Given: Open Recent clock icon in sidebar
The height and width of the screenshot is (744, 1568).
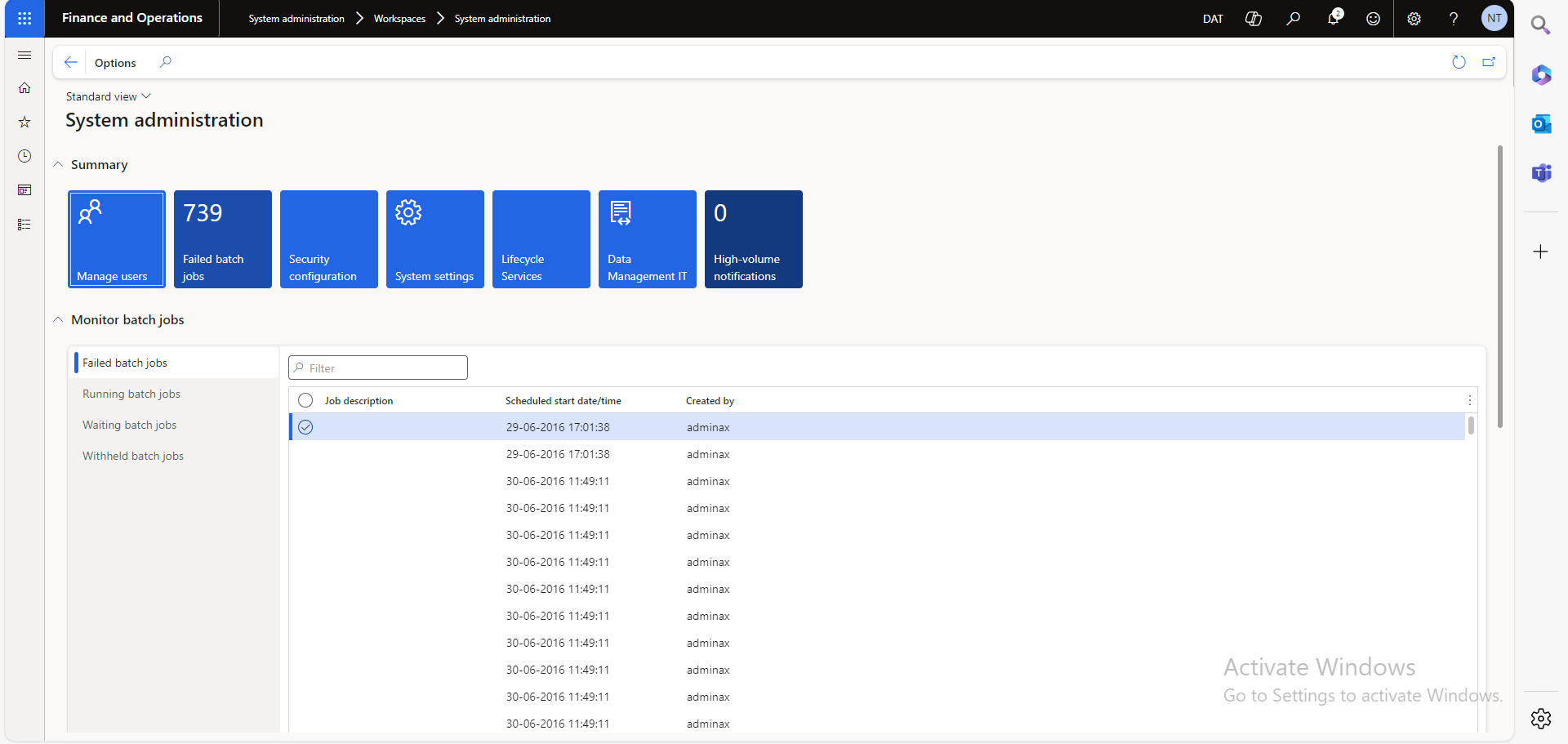Looking at the screenshot, I should 24,156.
